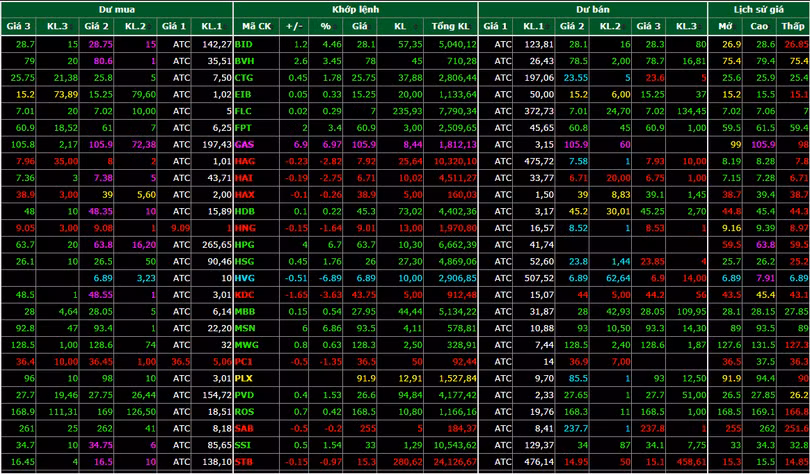Viewport: 810px width, 474px height.
Task: Click HAG sell volume 475,72
Action: pos(539,162)
